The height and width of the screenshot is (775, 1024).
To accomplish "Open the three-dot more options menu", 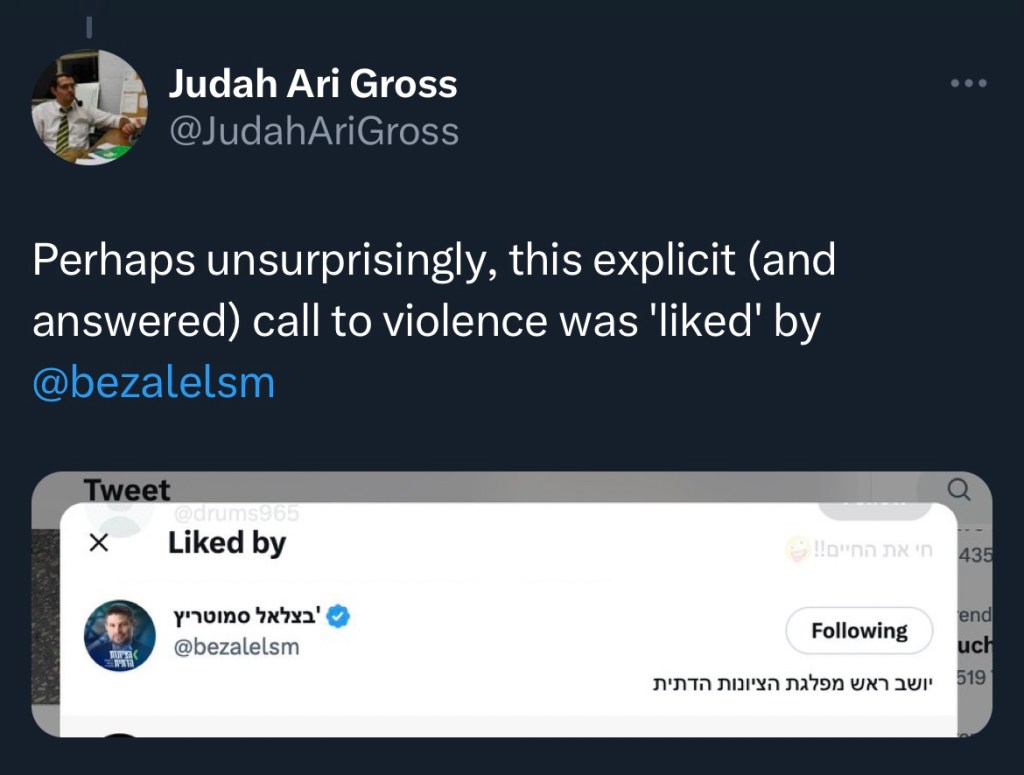I will point(968,84).
